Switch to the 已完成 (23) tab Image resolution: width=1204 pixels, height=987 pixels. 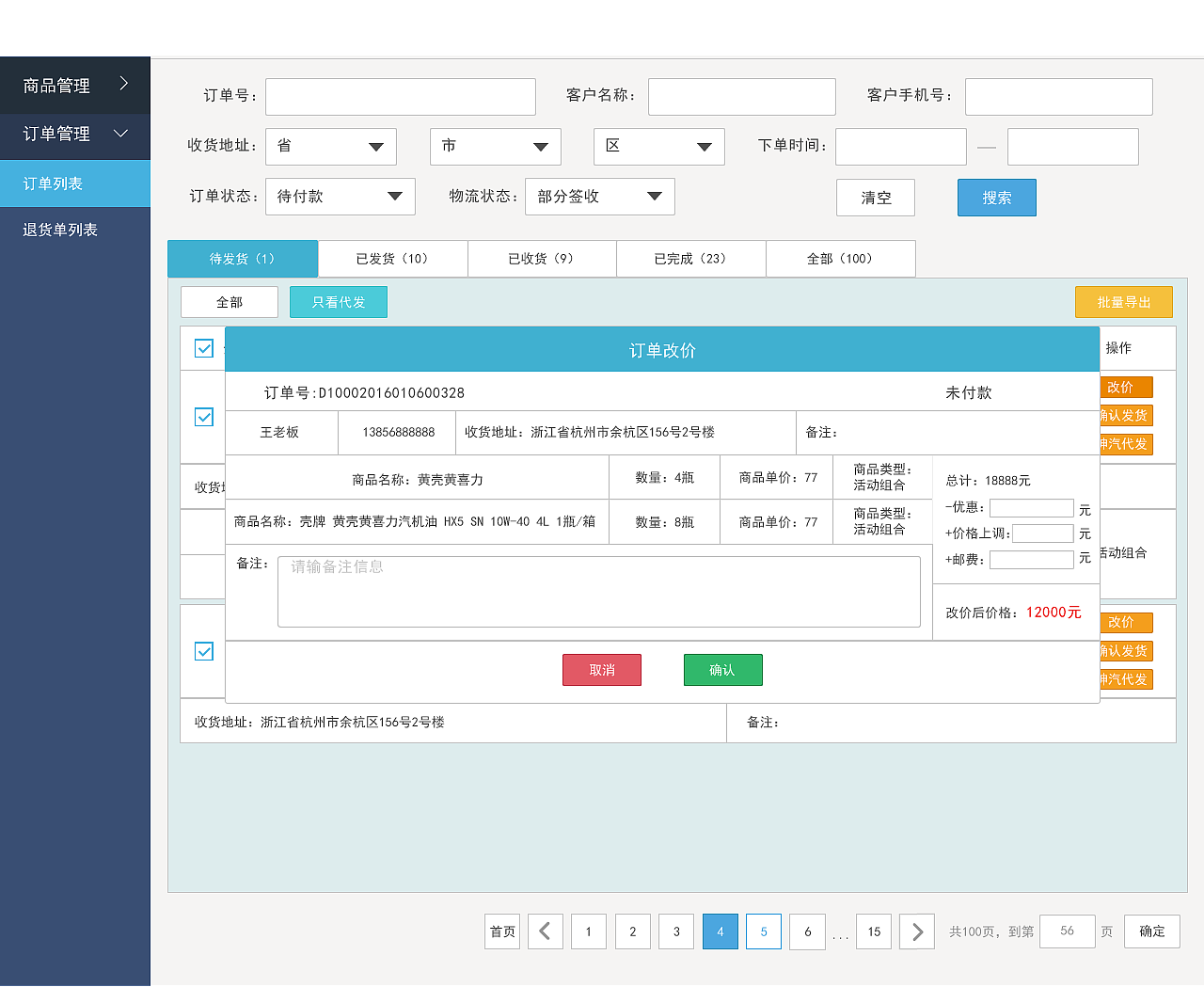[x=691, y=259]
